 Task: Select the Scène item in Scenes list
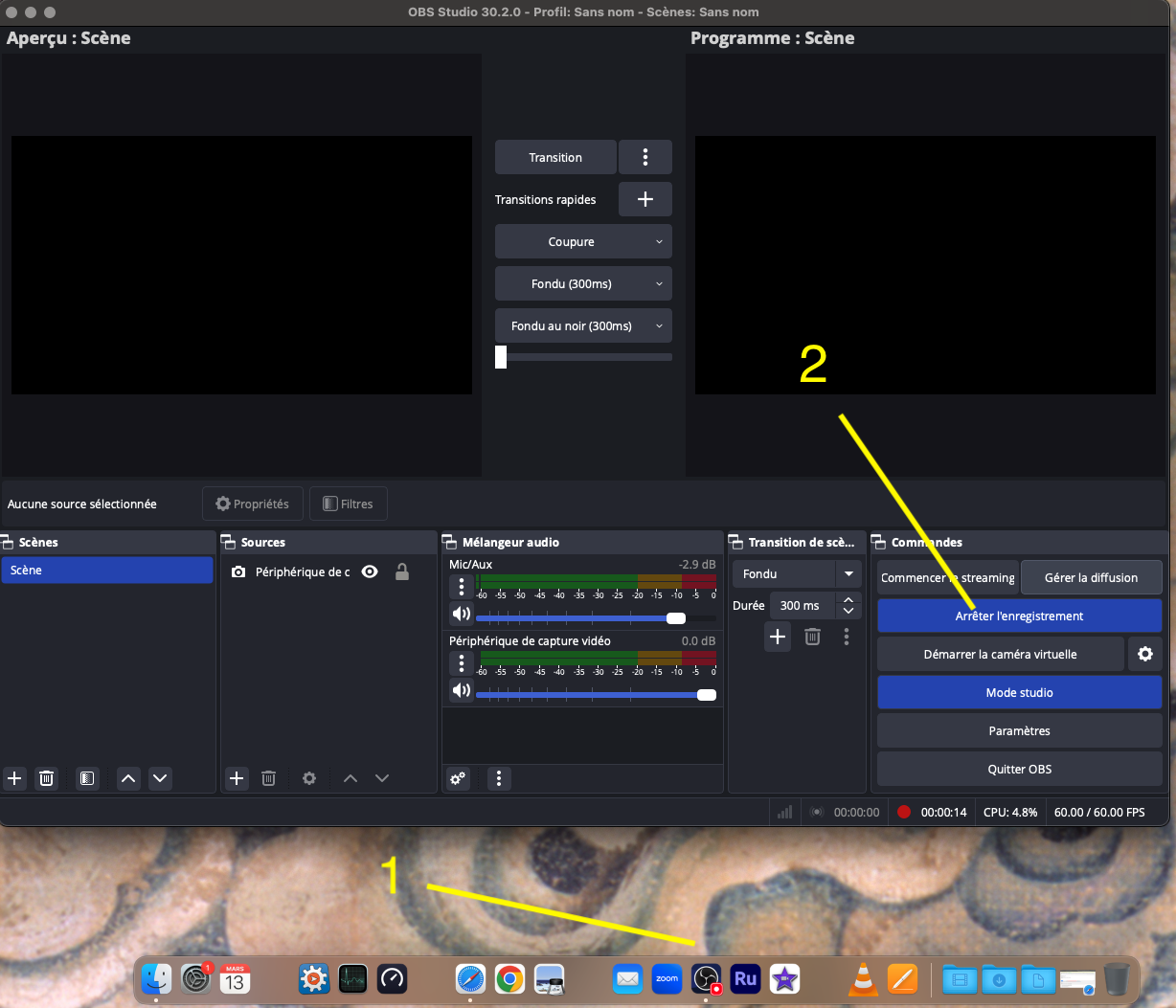point(106,570)
